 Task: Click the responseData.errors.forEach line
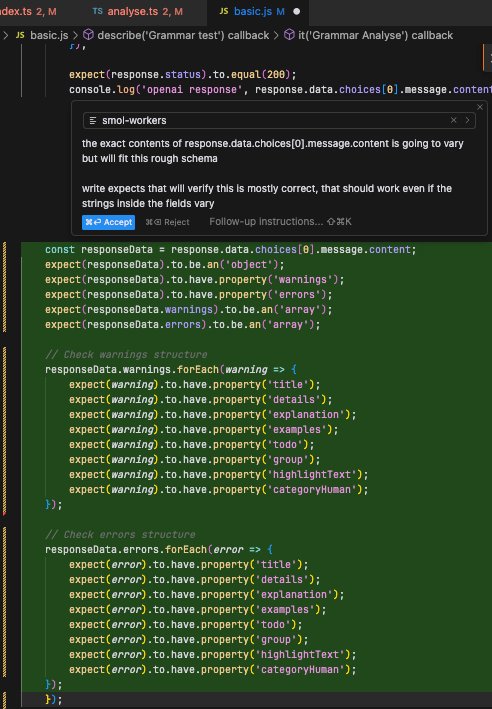click(x=159, y=549)
